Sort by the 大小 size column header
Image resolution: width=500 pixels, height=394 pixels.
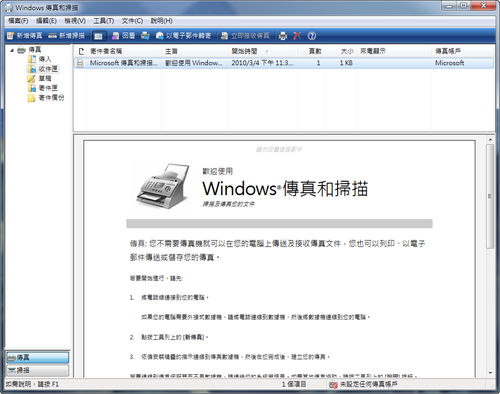pyautogui.click(x=341, y=51)
